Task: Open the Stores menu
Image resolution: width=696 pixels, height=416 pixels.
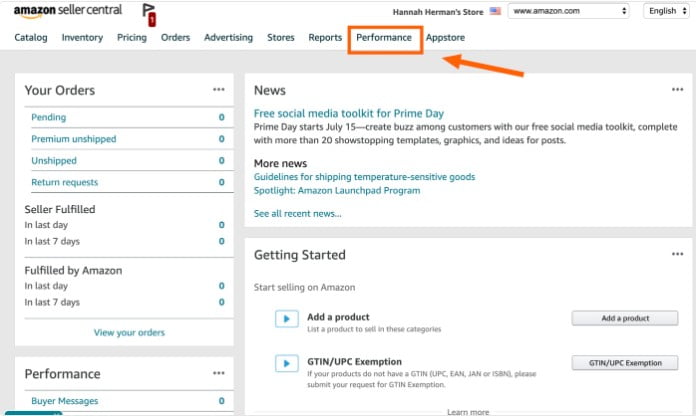Action: [281, 38]
